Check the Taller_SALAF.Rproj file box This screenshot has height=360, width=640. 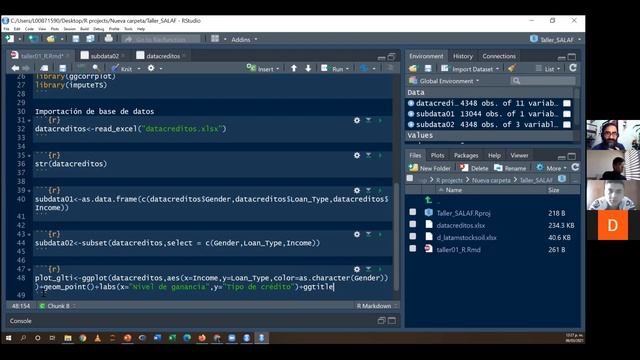413,212
